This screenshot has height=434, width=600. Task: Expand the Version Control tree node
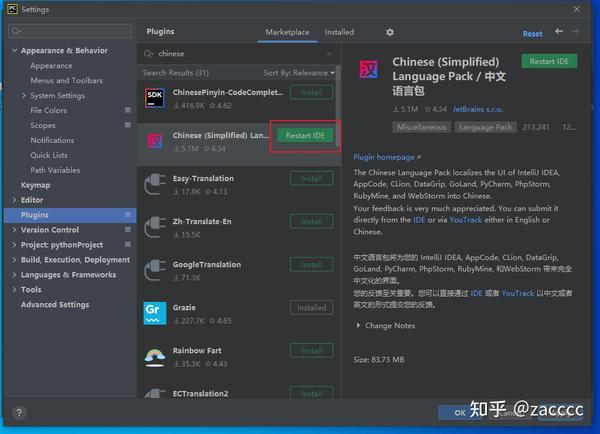point(14,230)
